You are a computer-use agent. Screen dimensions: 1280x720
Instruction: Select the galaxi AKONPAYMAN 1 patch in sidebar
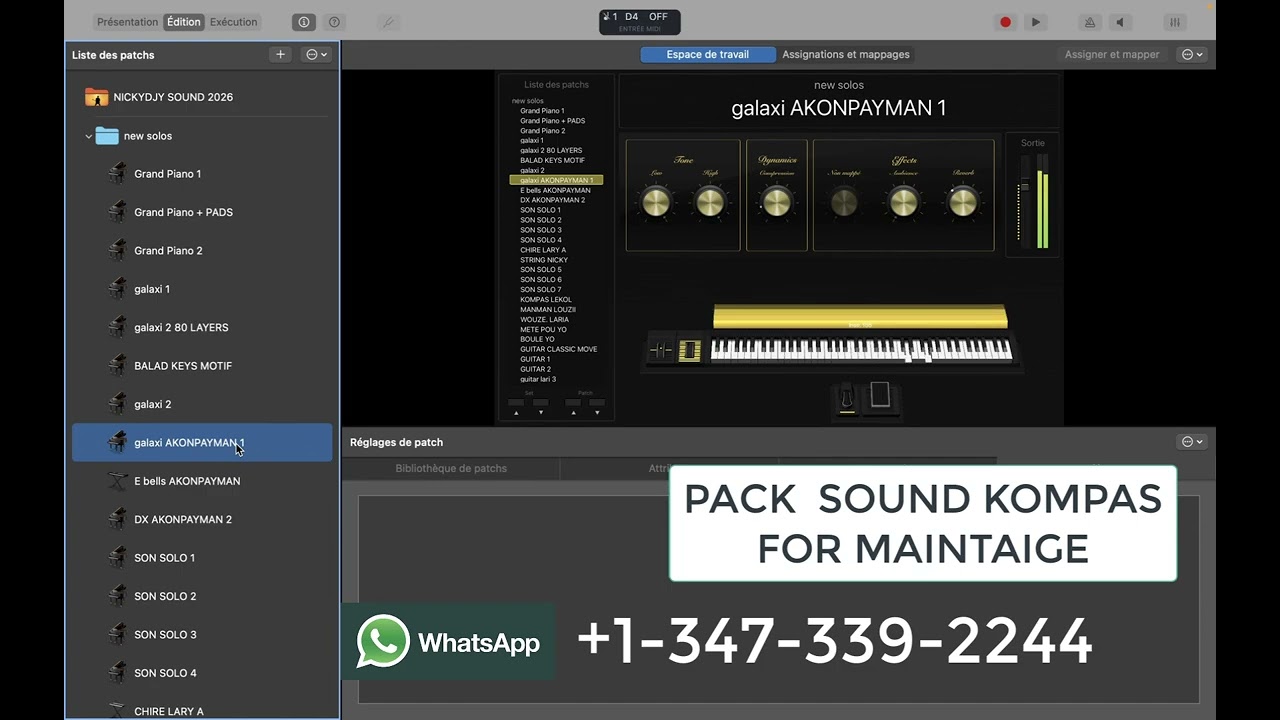(x=202, y=442)
